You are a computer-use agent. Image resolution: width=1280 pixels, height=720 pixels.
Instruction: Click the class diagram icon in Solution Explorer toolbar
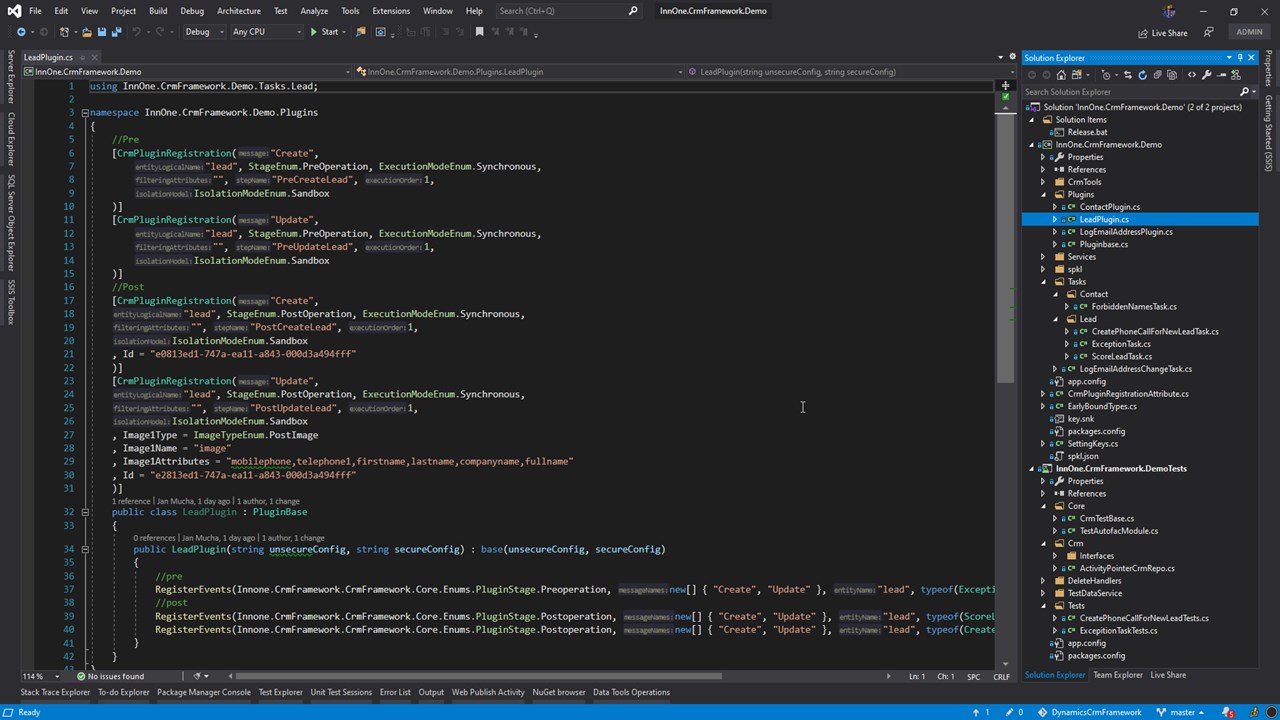[x=1236, y=75]
